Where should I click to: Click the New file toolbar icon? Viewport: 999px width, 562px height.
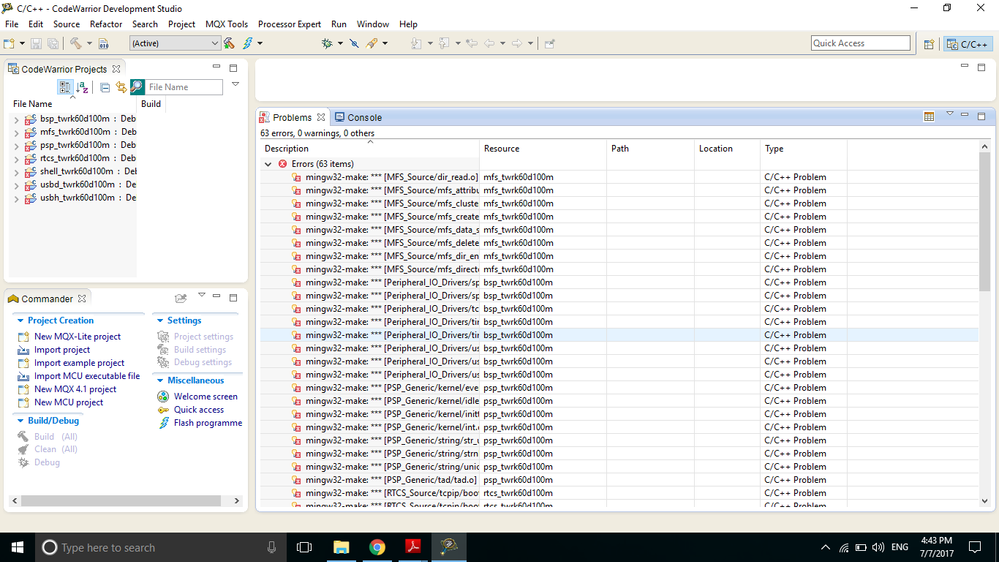9,43
